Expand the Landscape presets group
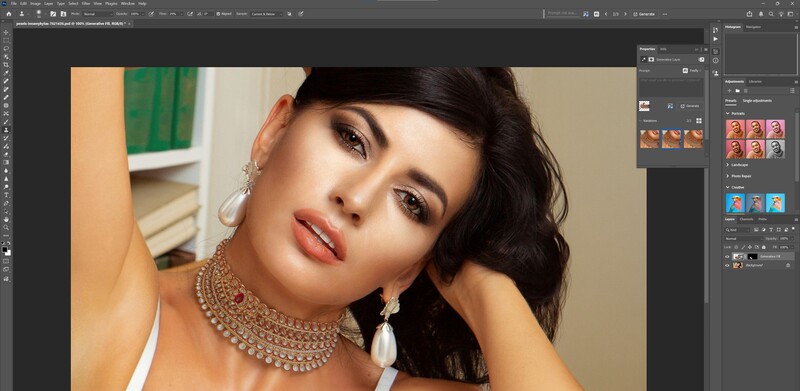This screenshot has width=800, height=391. [728, 165]
